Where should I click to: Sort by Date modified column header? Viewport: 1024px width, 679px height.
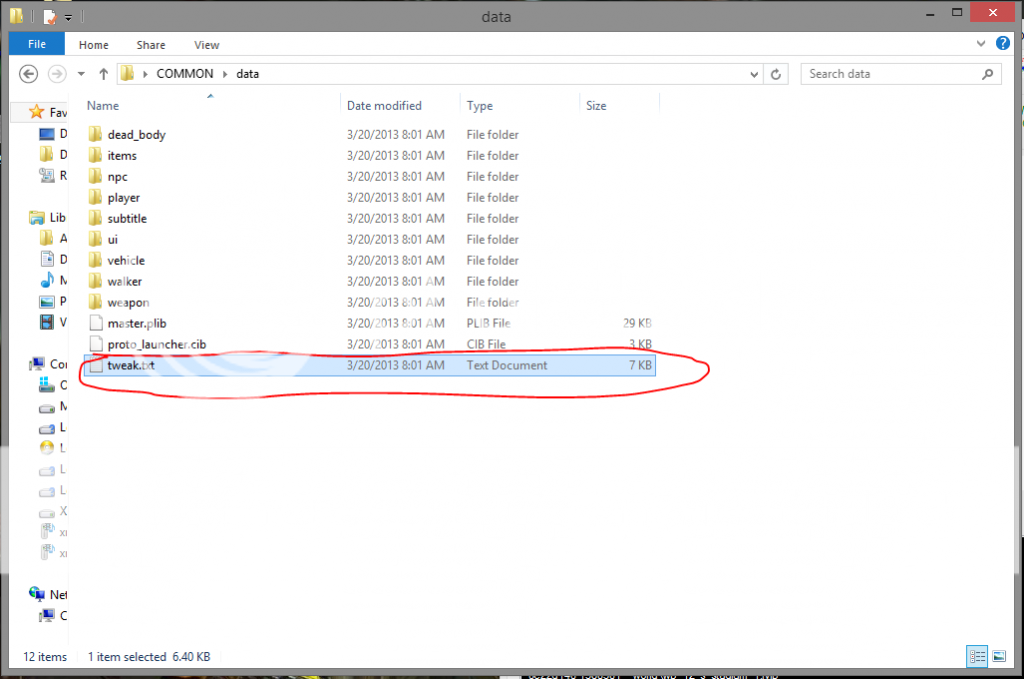pyautogui.click(x=384, y=106)
